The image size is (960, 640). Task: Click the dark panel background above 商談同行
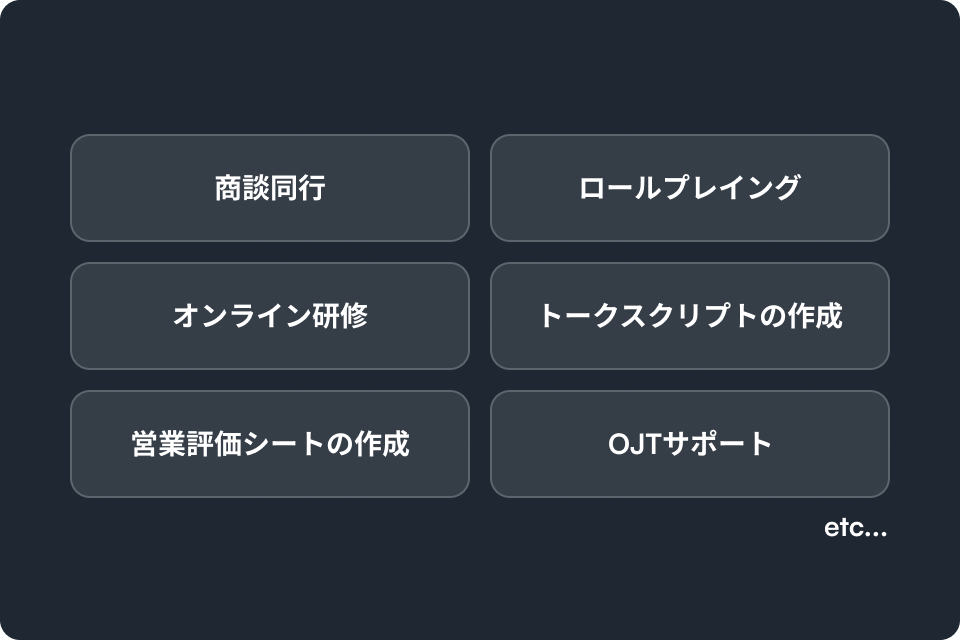pos(270,67)
